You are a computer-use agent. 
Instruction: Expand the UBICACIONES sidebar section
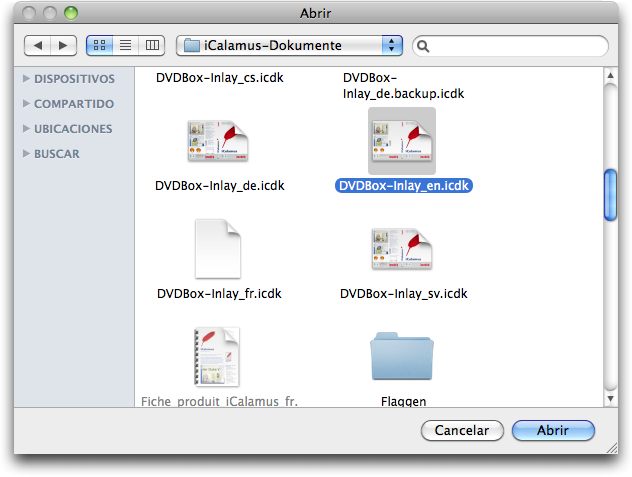27,129
